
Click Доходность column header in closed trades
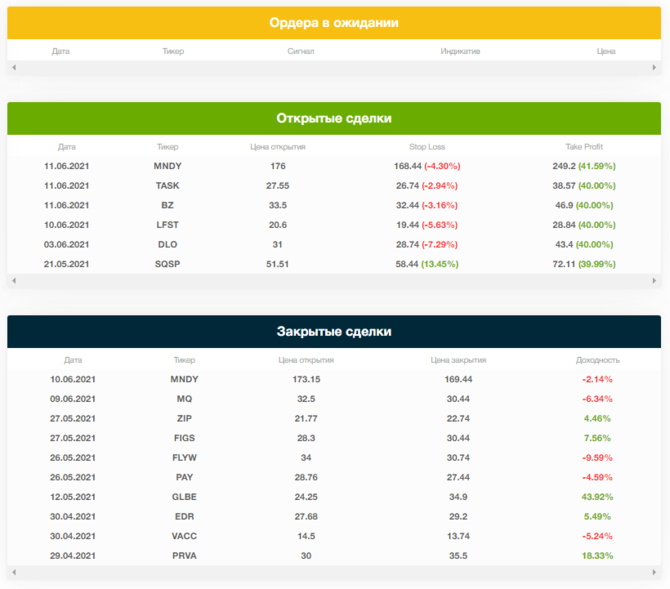point(597,360)
